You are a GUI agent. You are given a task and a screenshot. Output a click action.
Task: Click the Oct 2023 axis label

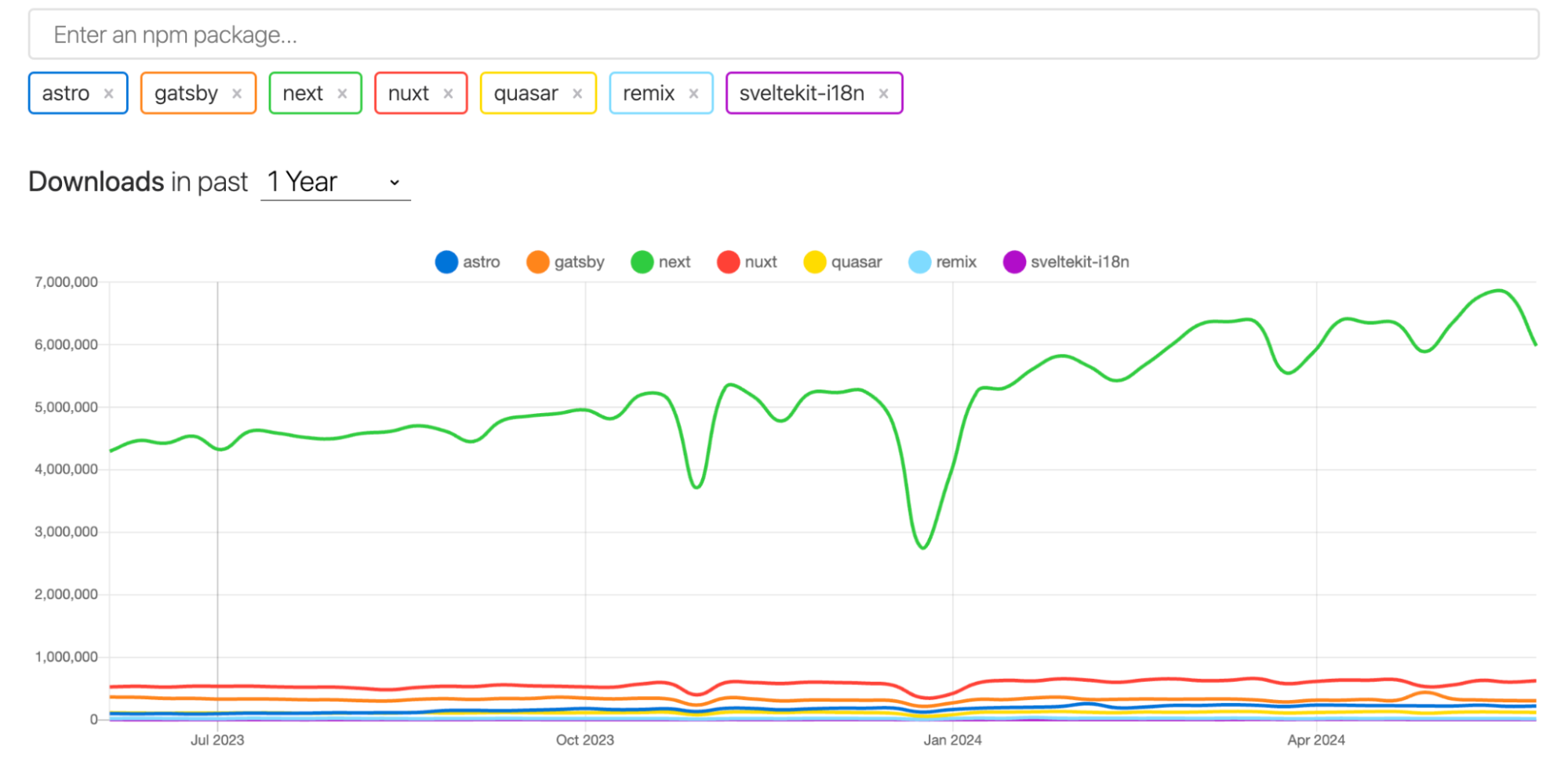pyautogui.click(x=585, y=740)
